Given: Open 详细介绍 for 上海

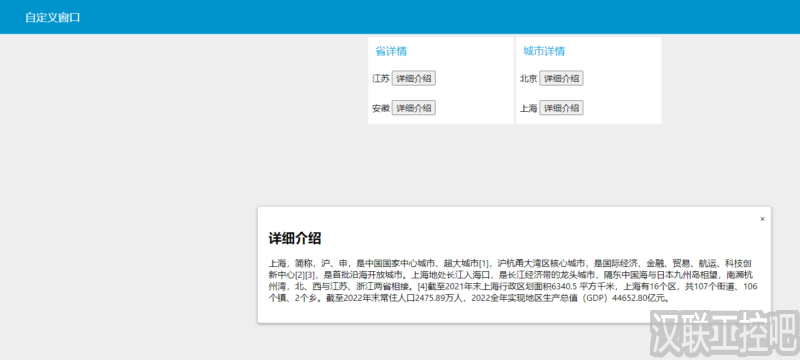Looking at the screenshot, I should (x=561, y=108).
